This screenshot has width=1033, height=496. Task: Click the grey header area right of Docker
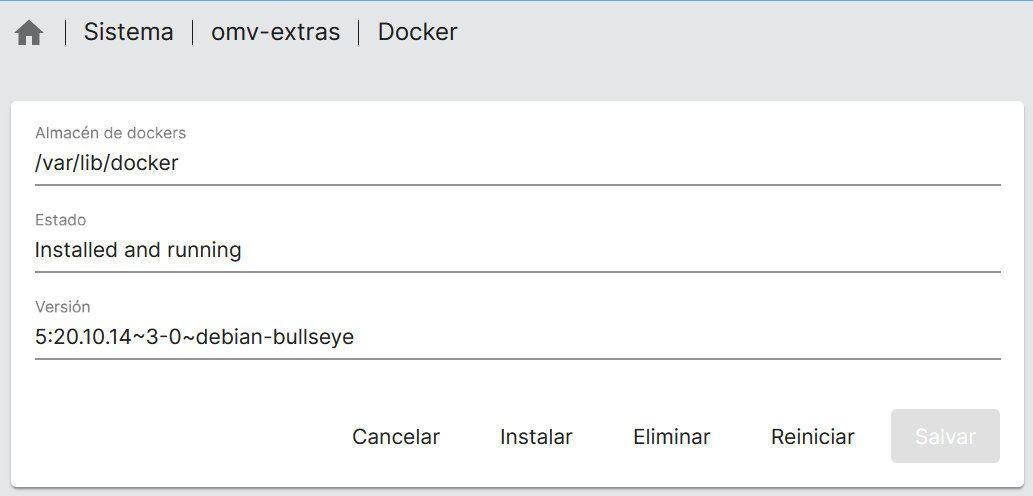coord(740,33)
